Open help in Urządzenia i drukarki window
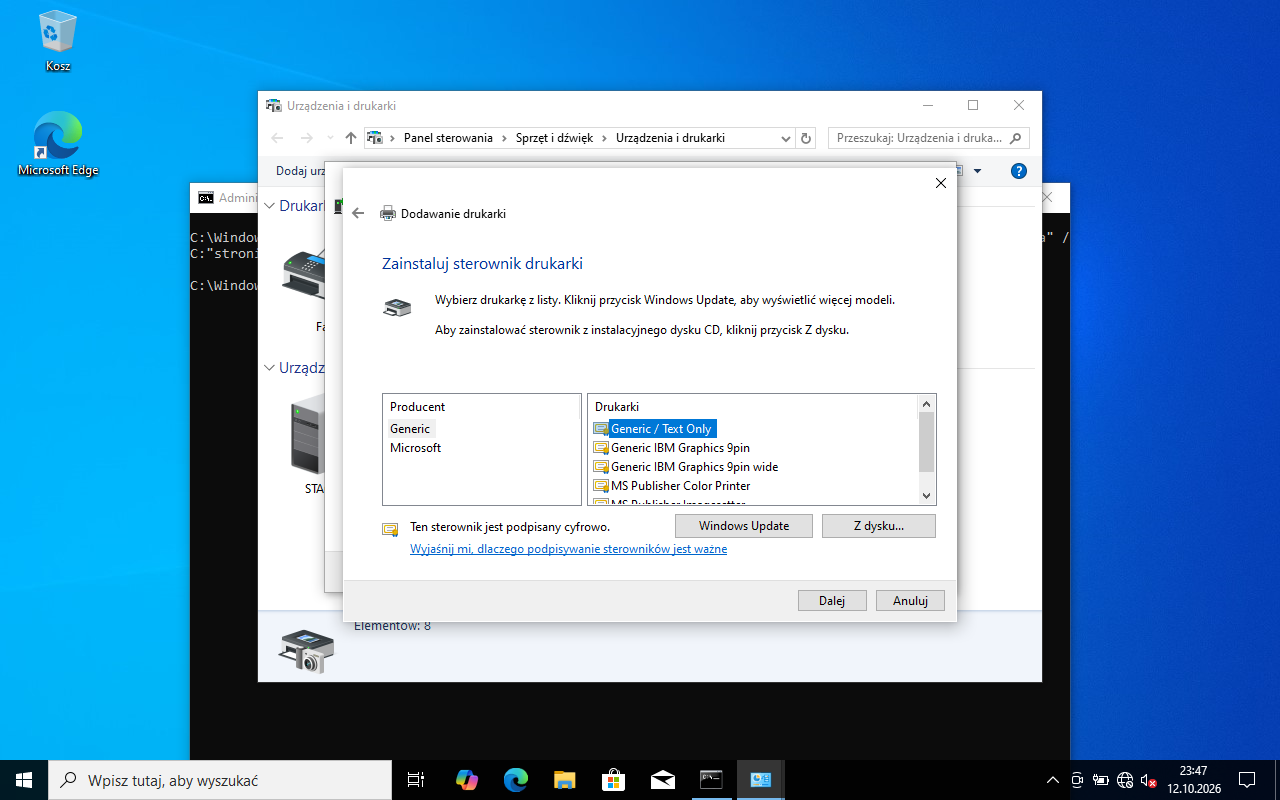The width and height of the screenshot is (1280, 800). click(1019, 171)
